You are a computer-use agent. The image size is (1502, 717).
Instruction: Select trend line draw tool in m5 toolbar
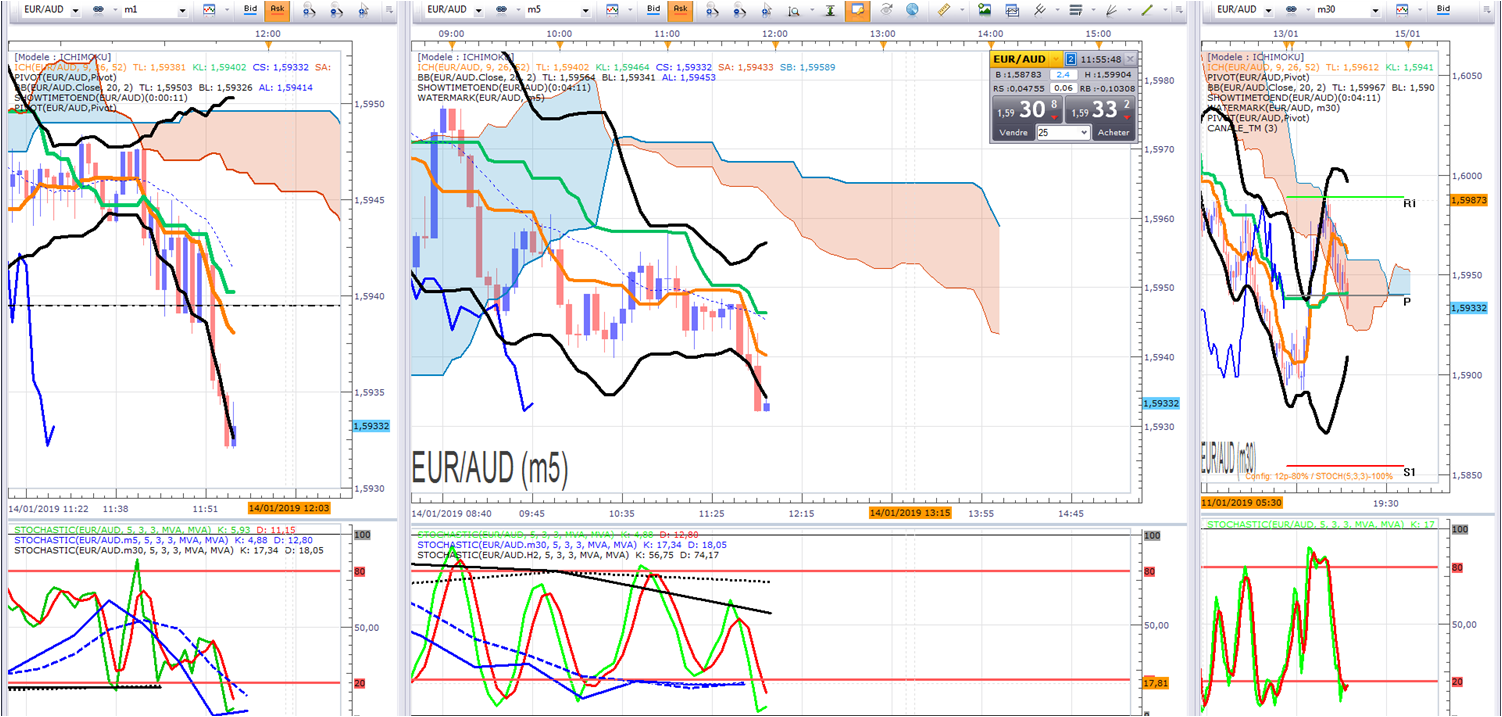(x=1147, y=10)
